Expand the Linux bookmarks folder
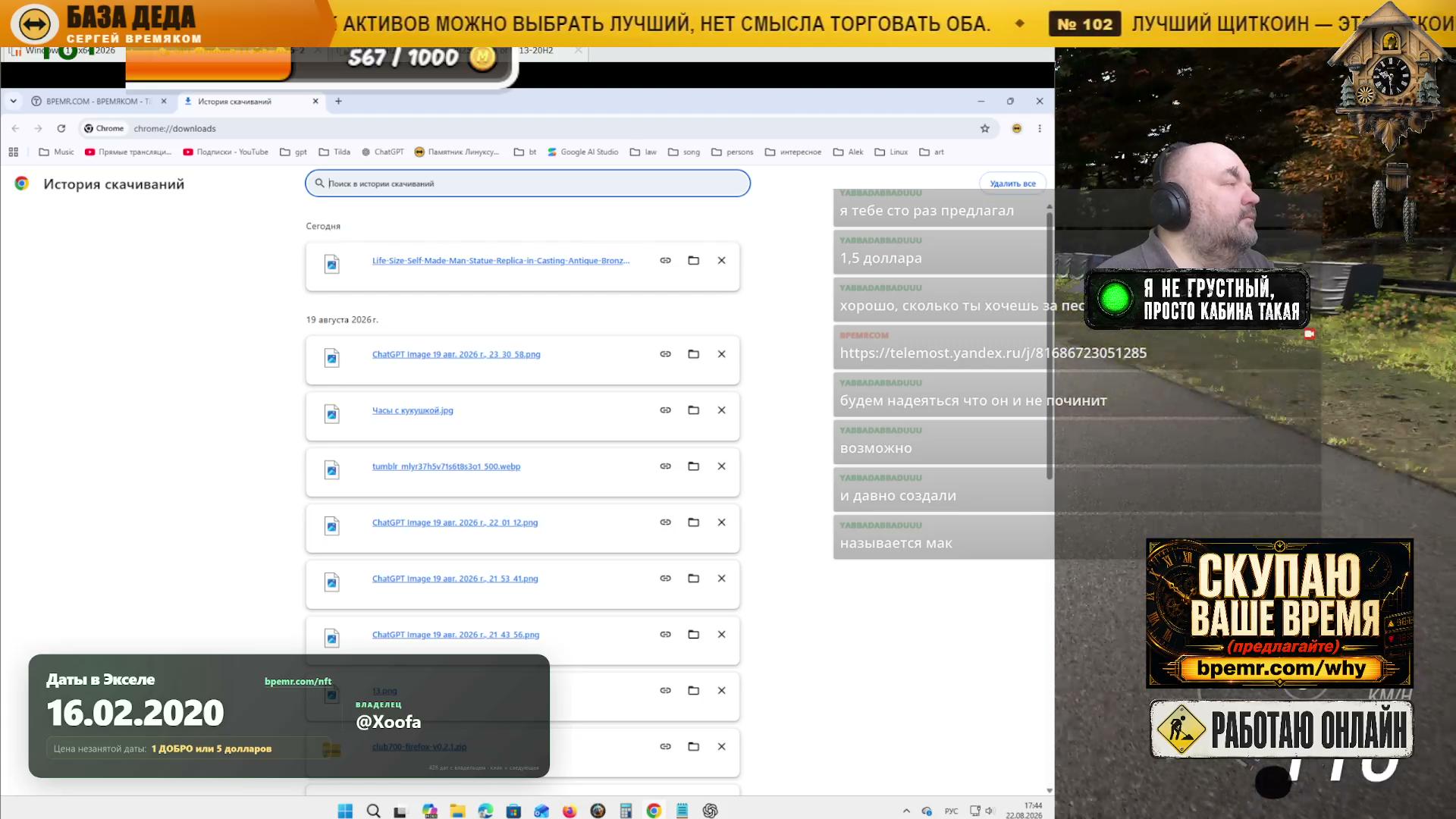Screen dimensions: 1456x819 [891, 152]
